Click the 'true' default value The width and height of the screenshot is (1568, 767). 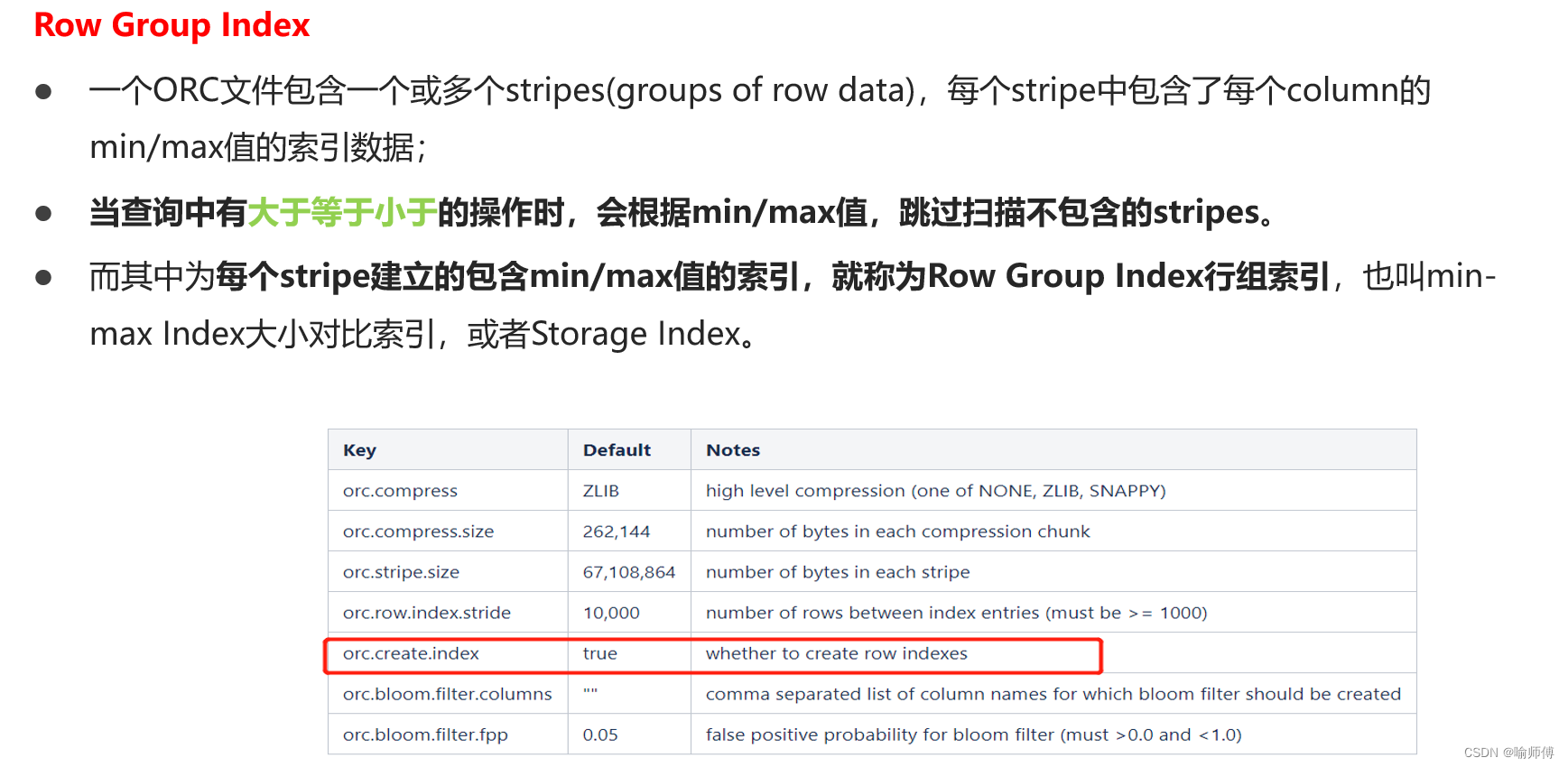point(600,653)
